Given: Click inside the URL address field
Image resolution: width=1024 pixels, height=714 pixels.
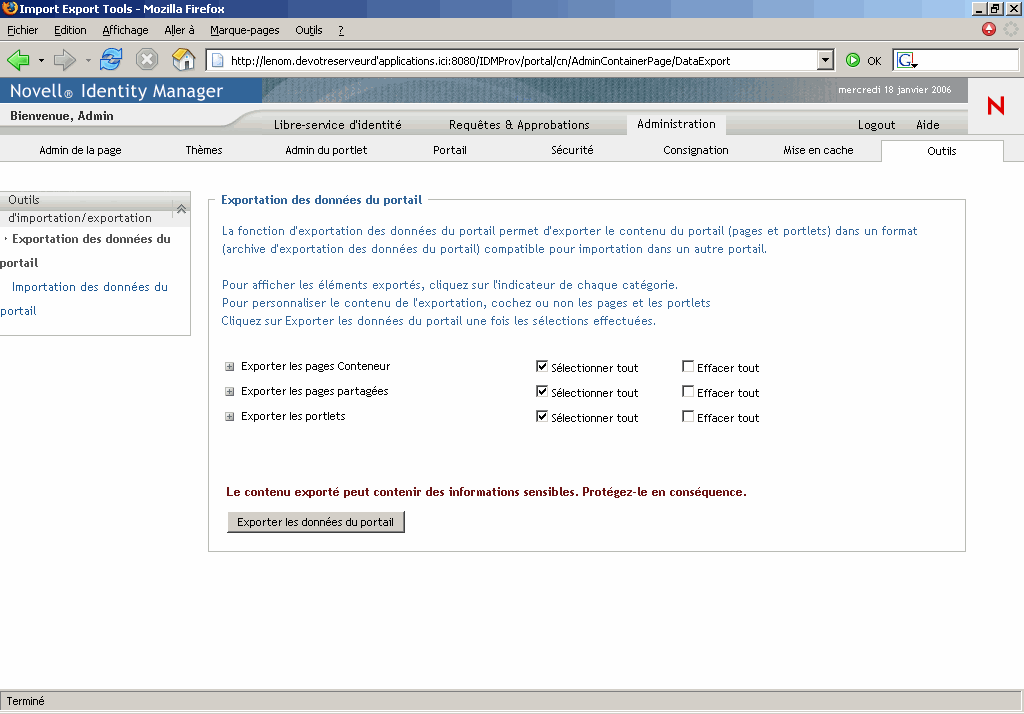Looking at the screenshot, I should click(x=520, y=61).
